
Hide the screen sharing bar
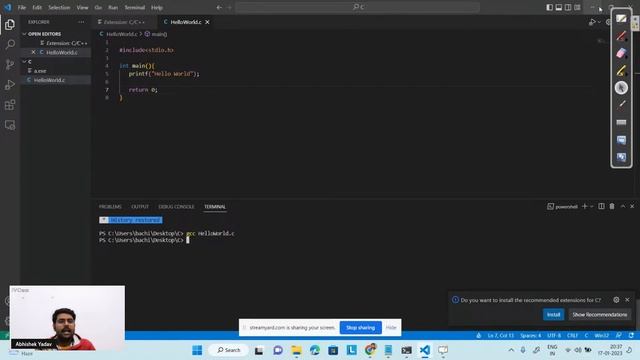pyautogui.click(x=391, y=327)
